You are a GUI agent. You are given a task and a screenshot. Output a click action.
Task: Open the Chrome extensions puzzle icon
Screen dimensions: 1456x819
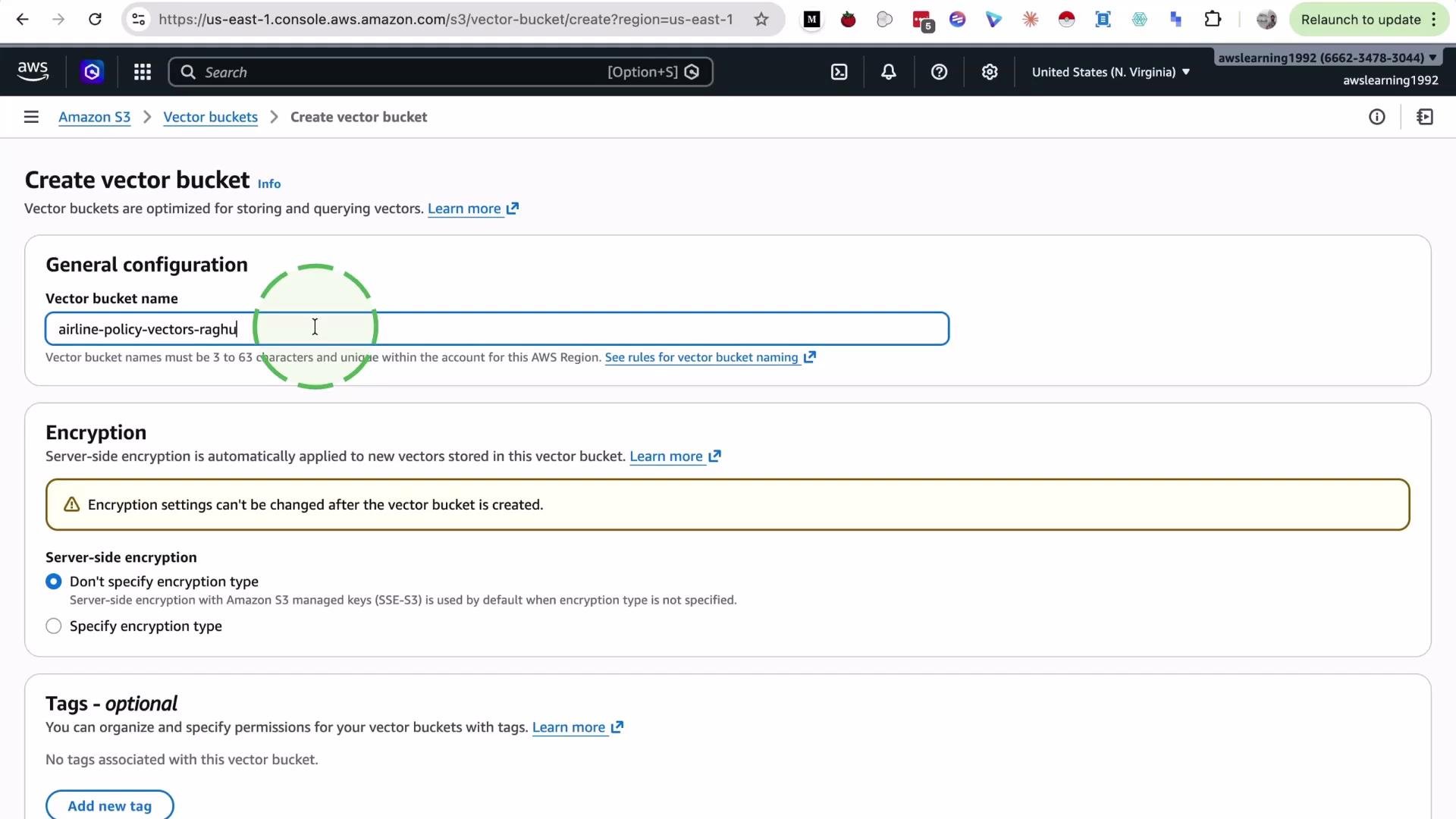click(x=1213, y=20)
